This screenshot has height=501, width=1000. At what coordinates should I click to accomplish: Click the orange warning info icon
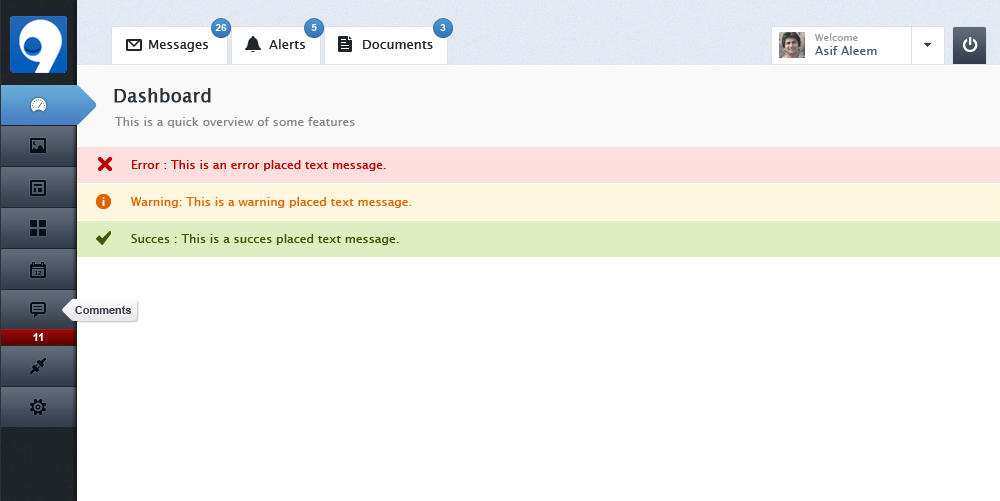click(x=103, y=202)
